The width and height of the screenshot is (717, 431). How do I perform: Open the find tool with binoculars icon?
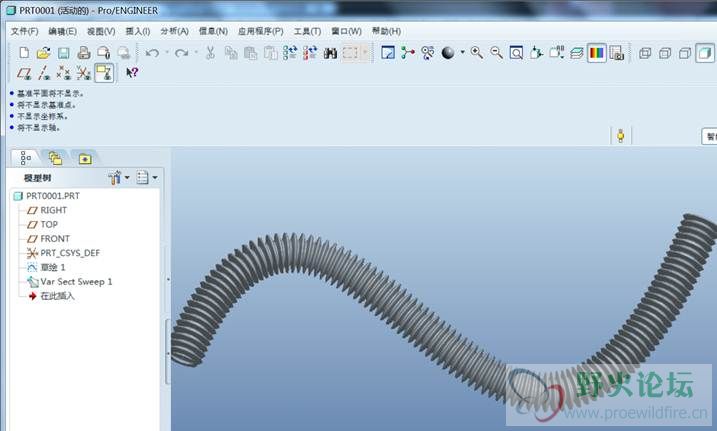(x=330, y=53)
